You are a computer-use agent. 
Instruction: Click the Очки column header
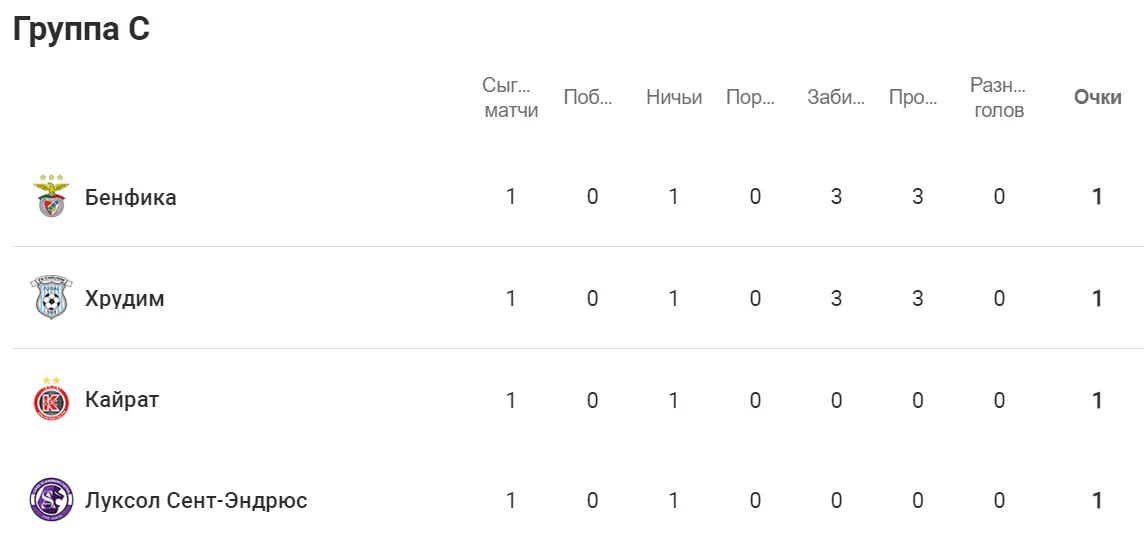tap(1097, 98)
